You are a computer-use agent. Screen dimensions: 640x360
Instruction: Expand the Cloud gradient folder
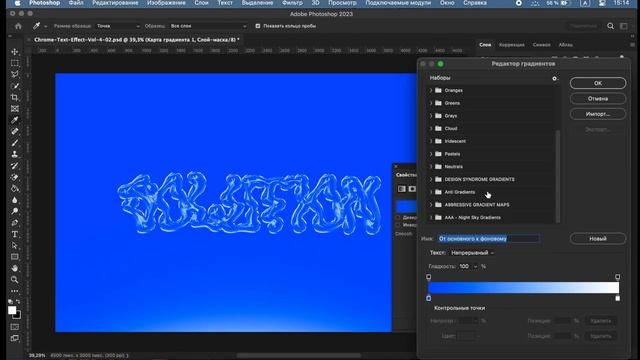pyautogui.click(x=431, y=128)
